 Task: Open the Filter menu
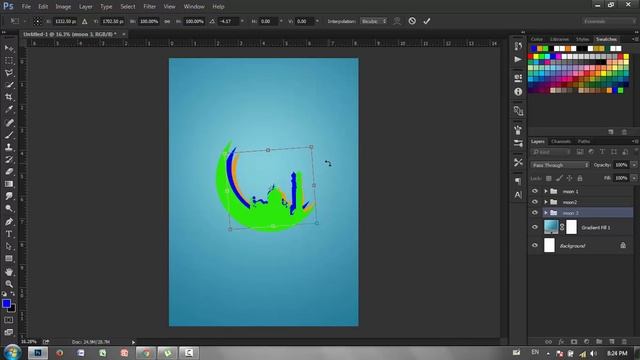pos(149,7)
